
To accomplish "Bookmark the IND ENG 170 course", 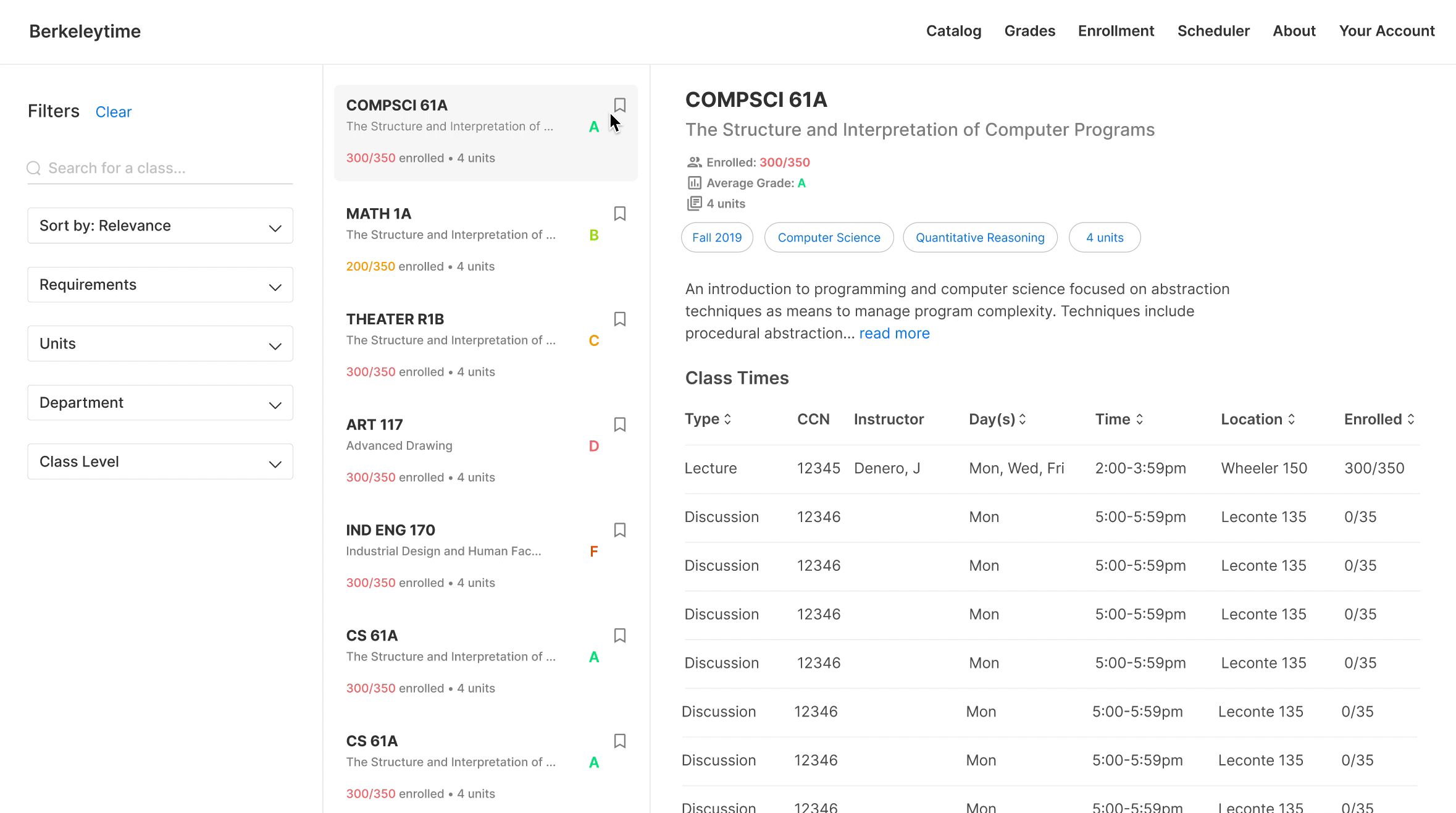I will pyautogui.click(x=620, y=530).
